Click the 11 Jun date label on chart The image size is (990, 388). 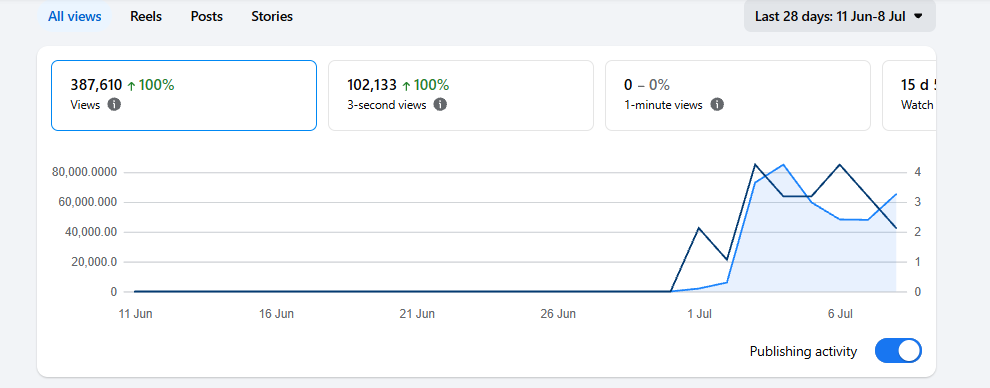(x=135, y=314)
